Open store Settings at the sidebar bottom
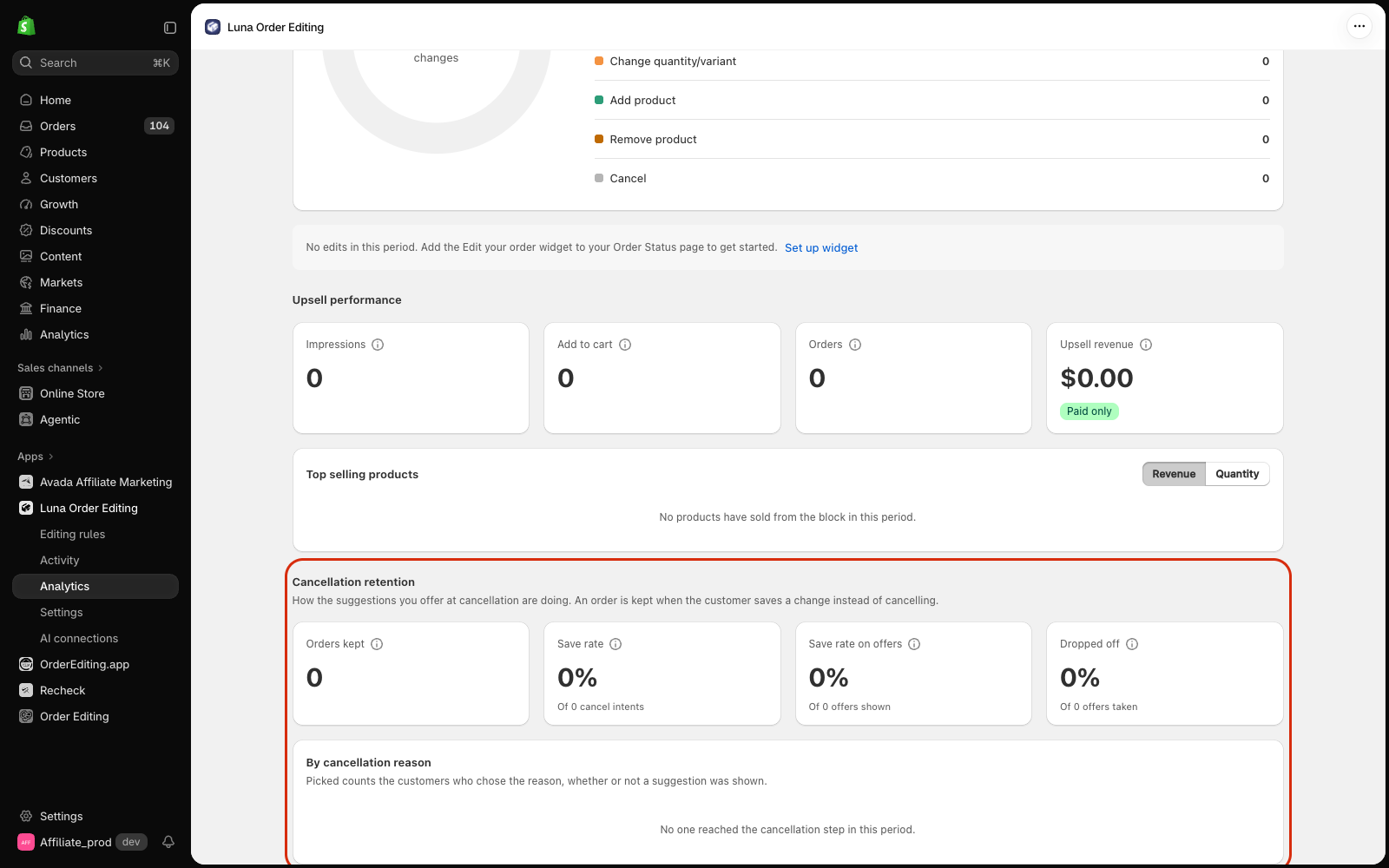The image size is (1389, 868). click(x=95, y=816)
